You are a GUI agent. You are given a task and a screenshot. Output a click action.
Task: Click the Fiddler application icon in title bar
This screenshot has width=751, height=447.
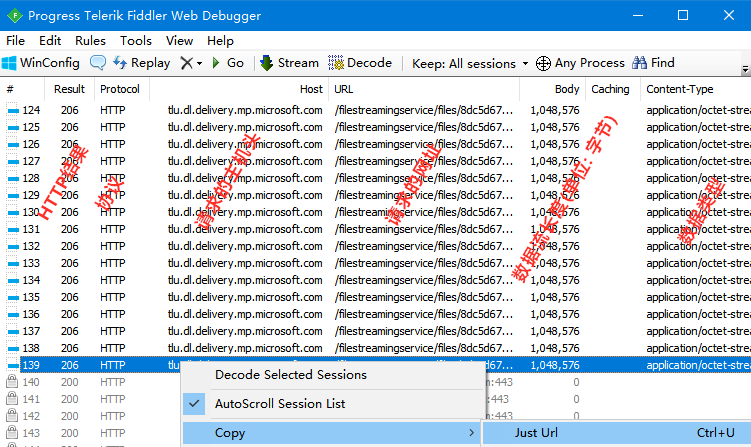[x=15, y=16]
